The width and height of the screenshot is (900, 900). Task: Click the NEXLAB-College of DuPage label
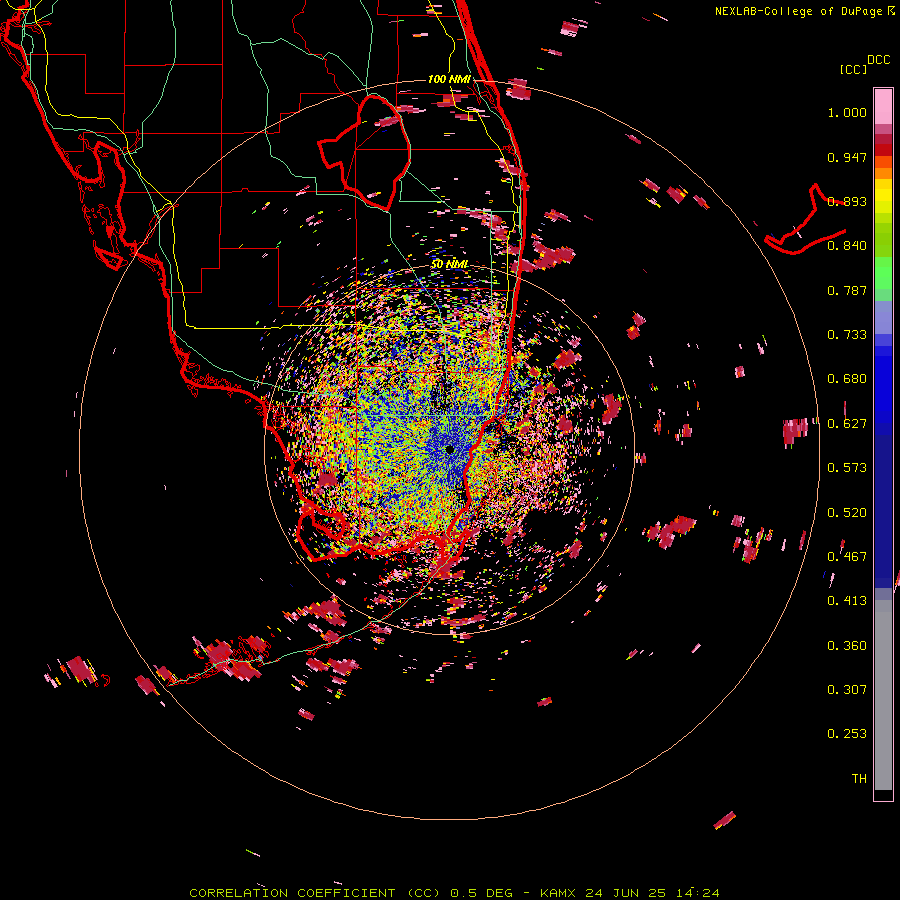coord(798,11)
